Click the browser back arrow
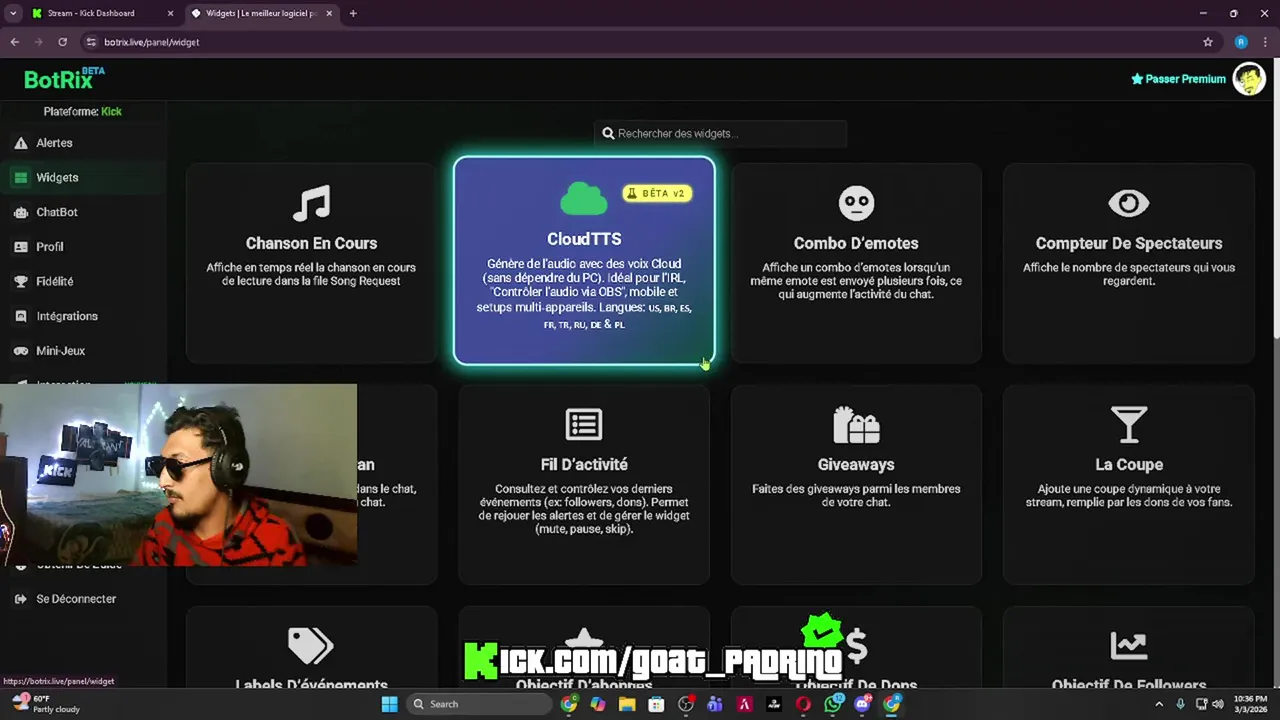This screenshot has height=720, width=1280. pyautogui.click(x=15, y=42)
